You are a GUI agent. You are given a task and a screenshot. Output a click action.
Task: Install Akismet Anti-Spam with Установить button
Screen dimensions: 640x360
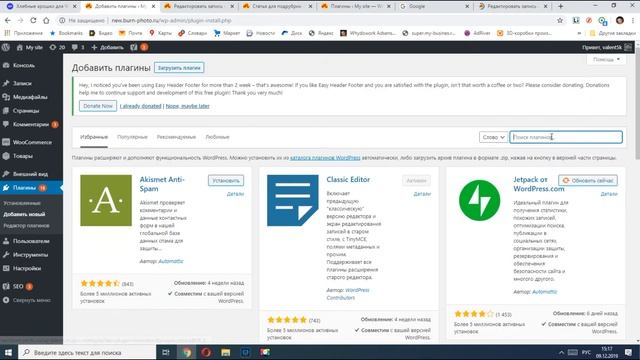click(226, 180)
